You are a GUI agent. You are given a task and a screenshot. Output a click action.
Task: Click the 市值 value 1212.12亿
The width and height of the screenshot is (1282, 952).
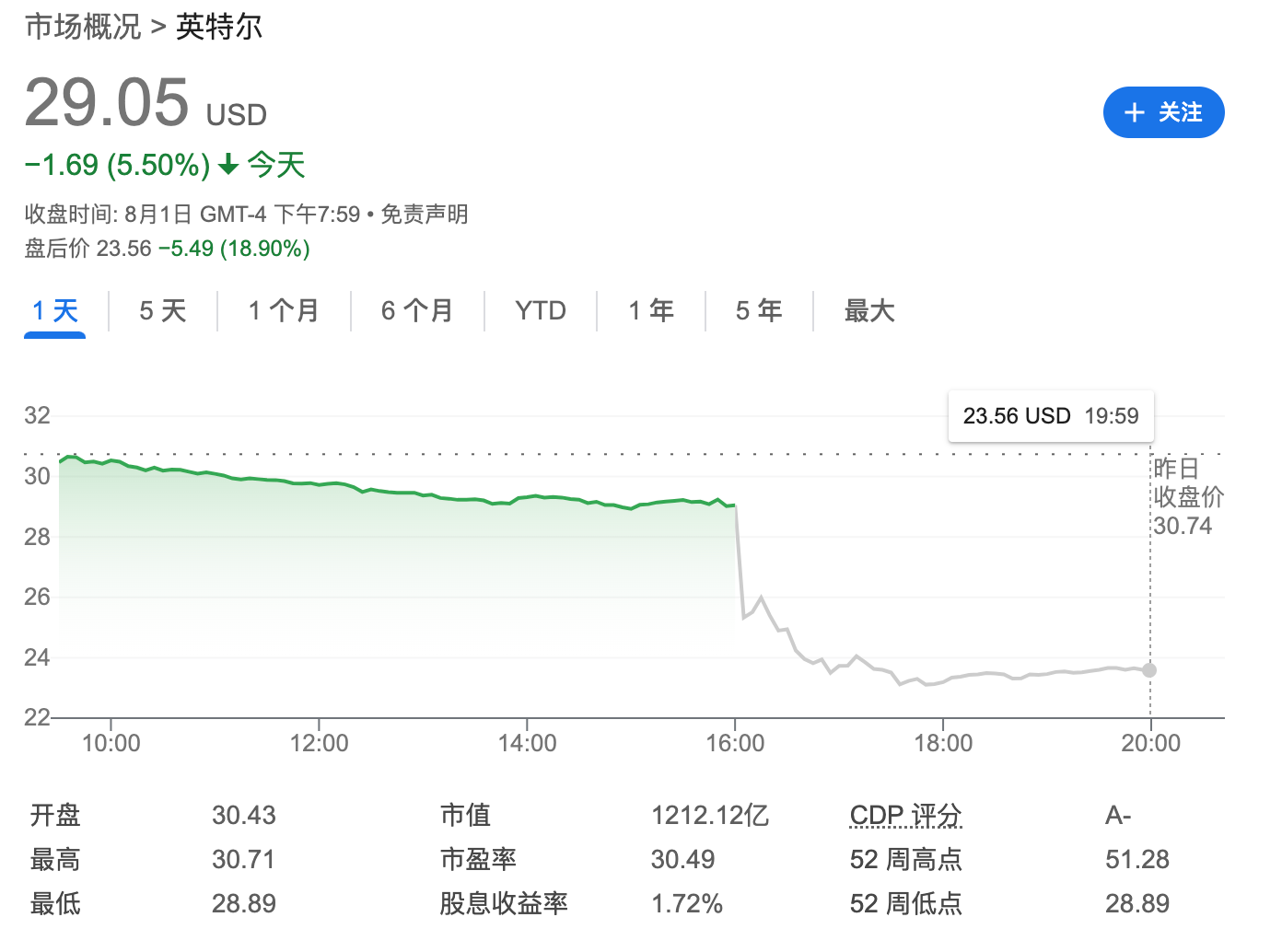(710, 815)
